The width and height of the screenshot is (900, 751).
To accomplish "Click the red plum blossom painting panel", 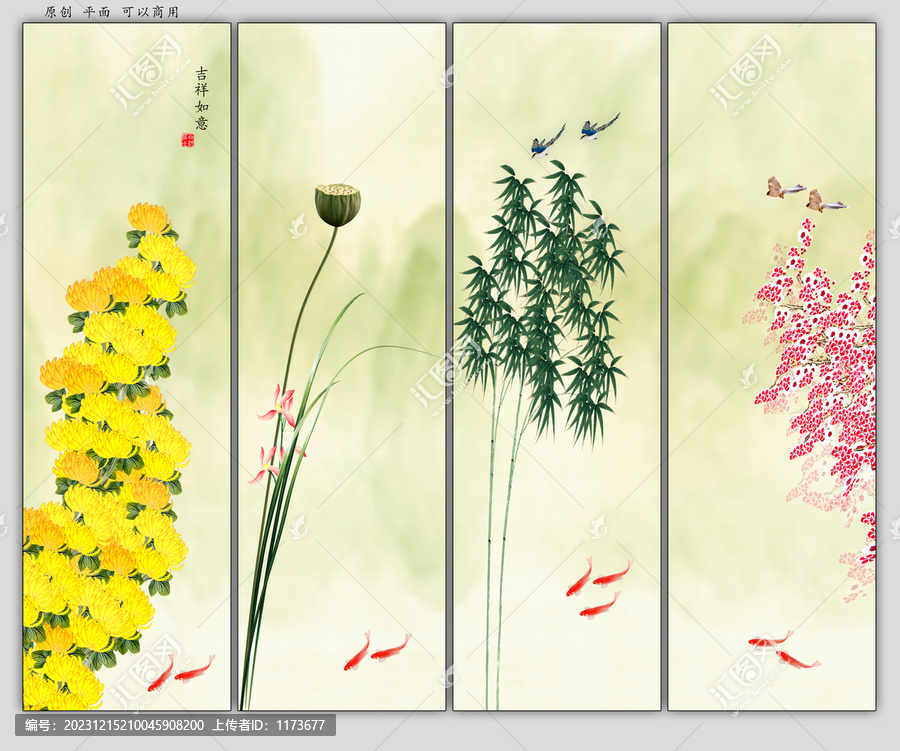I will pyautogui.click(x=772, y=366).
